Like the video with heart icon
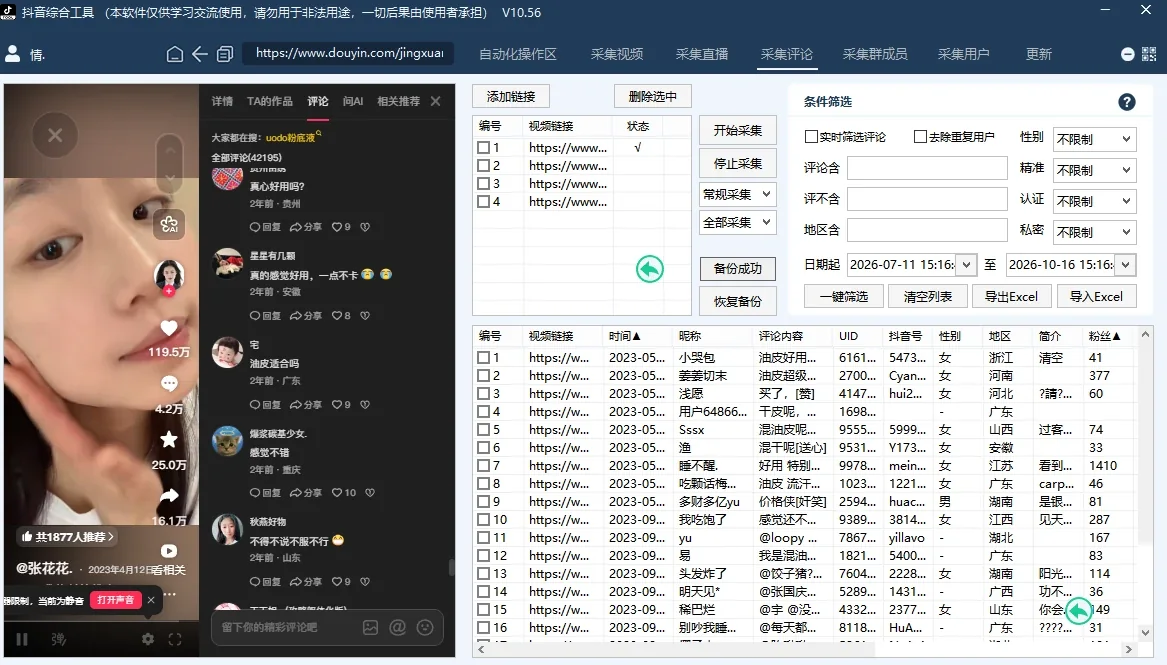The width and height of the screenshot is (1167, 665). tap(169, 328)
